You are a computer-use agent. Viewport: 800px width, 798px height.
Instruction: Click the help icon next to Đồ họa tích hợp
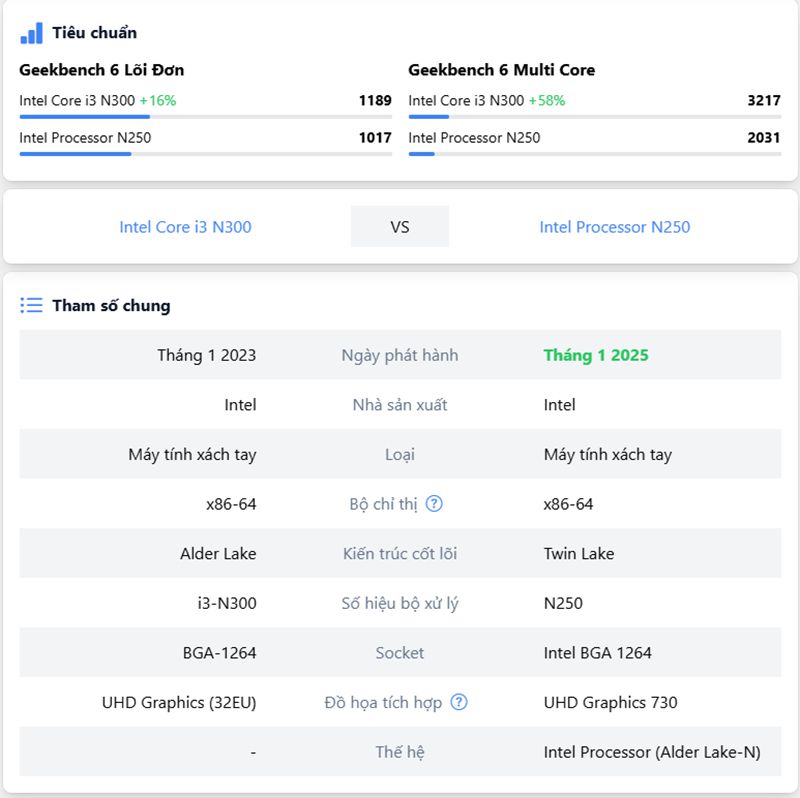(459, 703)
